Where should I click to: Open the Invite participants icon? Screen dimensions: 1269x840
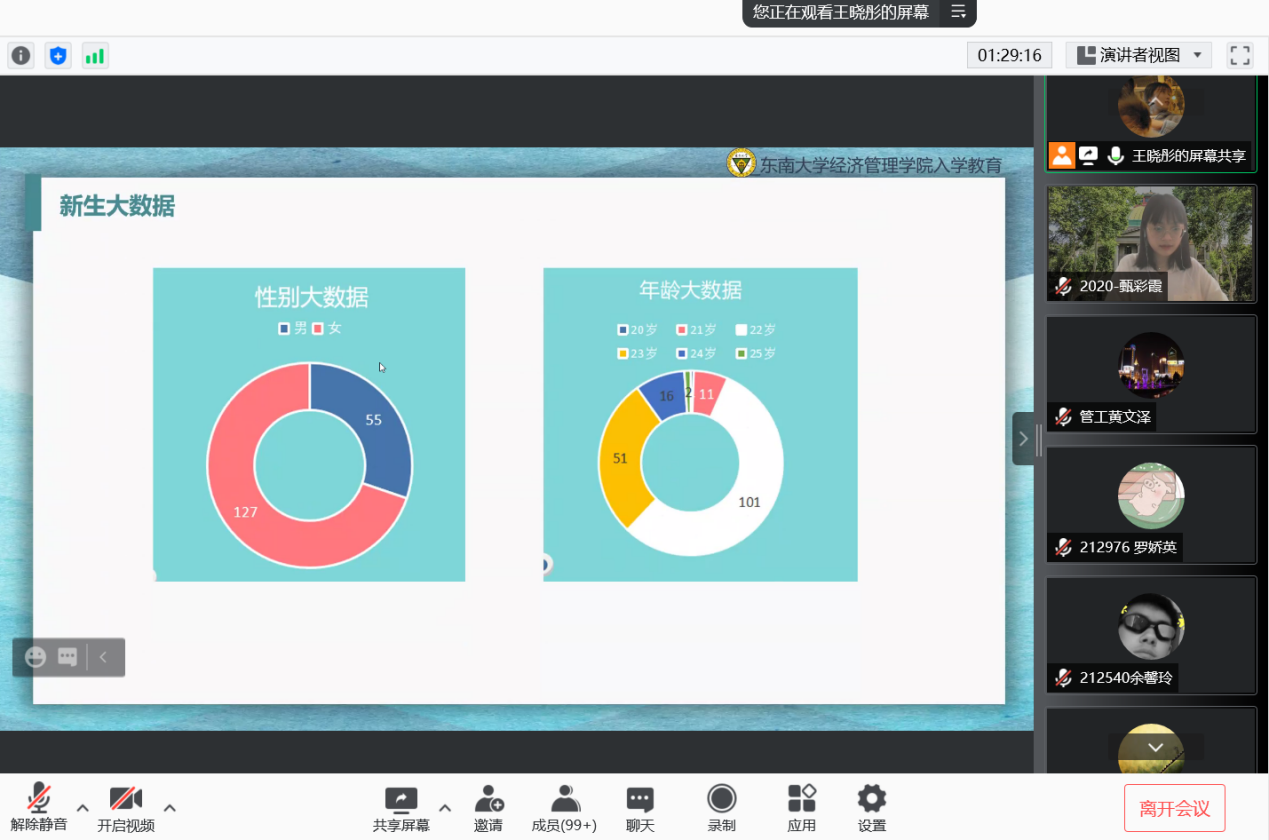(488, 807)
